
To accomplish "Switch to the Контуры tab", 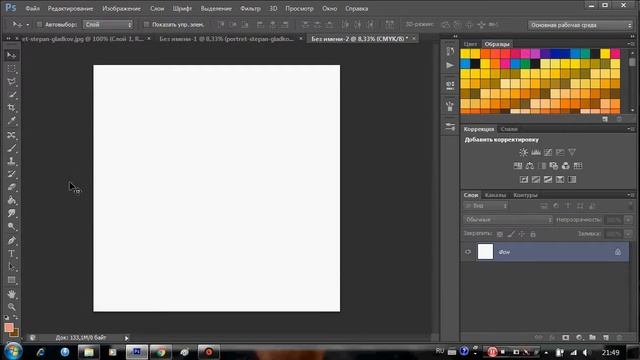I will [x=525, y=195].
